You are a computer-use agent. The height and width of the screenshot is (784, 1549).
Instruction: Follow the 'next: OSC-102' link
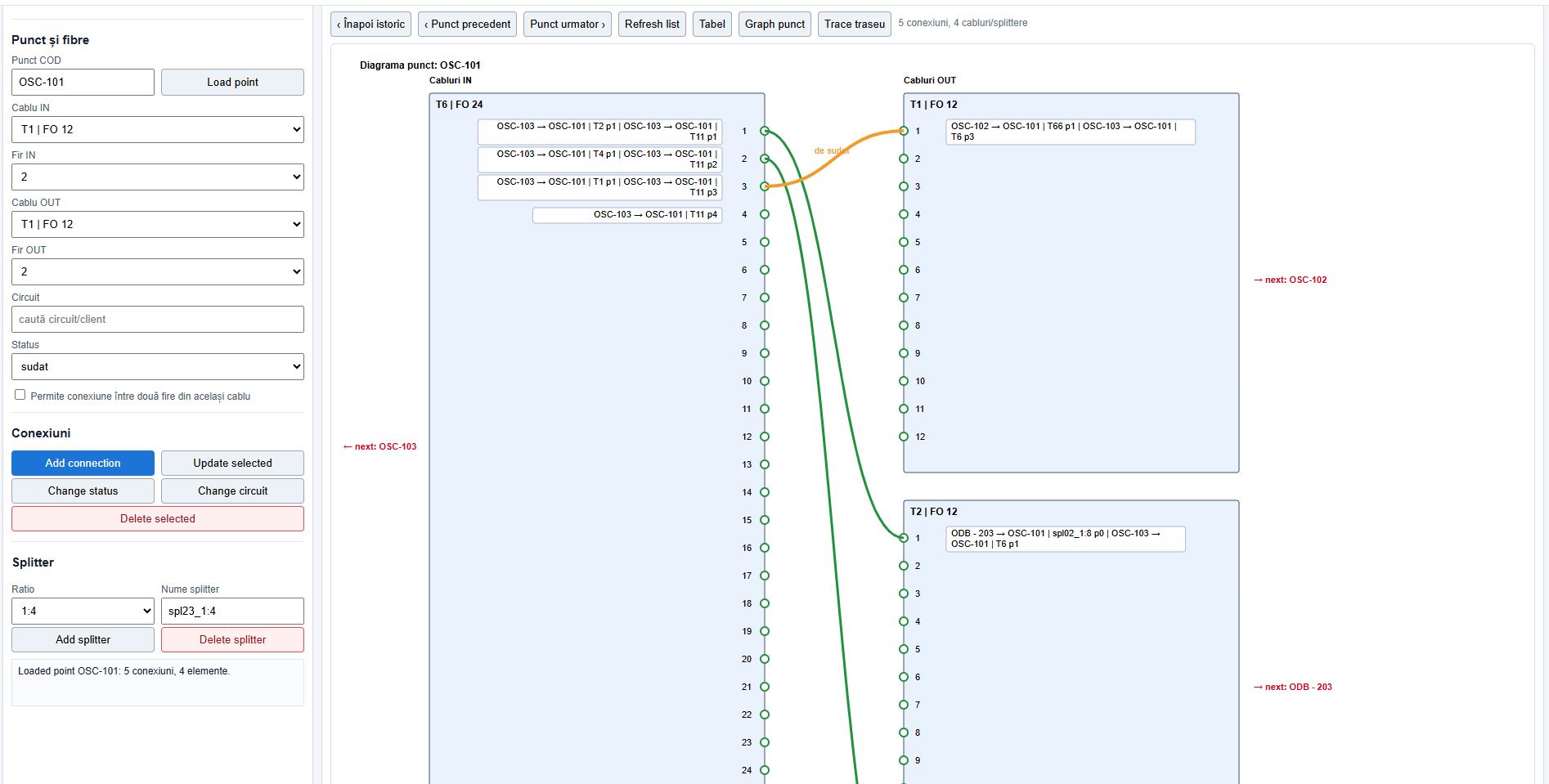[x=1291, y=280]
